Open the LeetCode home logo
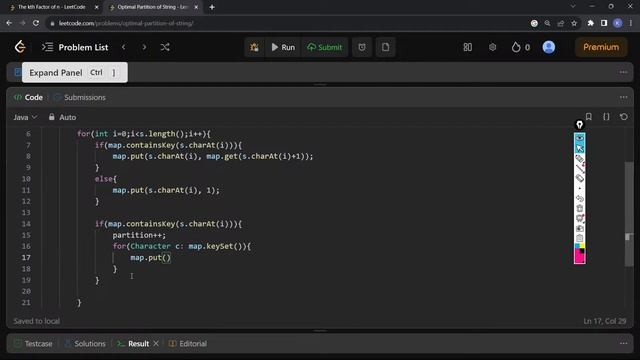The image size is (640, 360). [20, 47]
